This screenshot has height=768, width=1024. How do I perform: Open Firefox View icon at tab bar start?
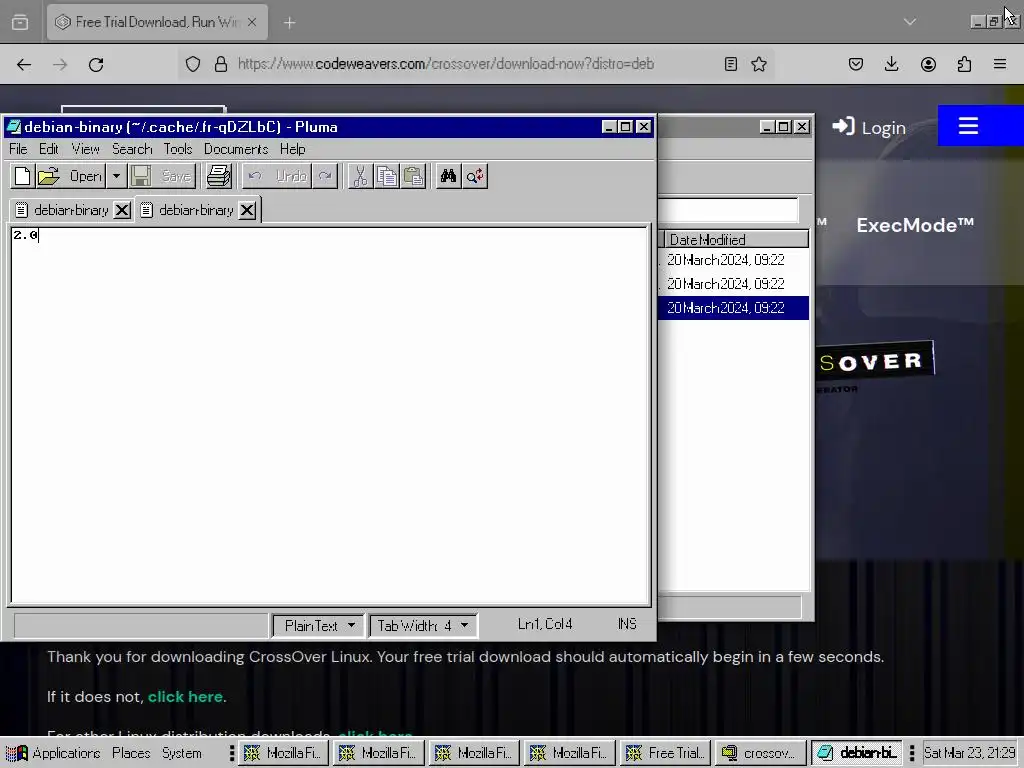click(x=20, y=22)
